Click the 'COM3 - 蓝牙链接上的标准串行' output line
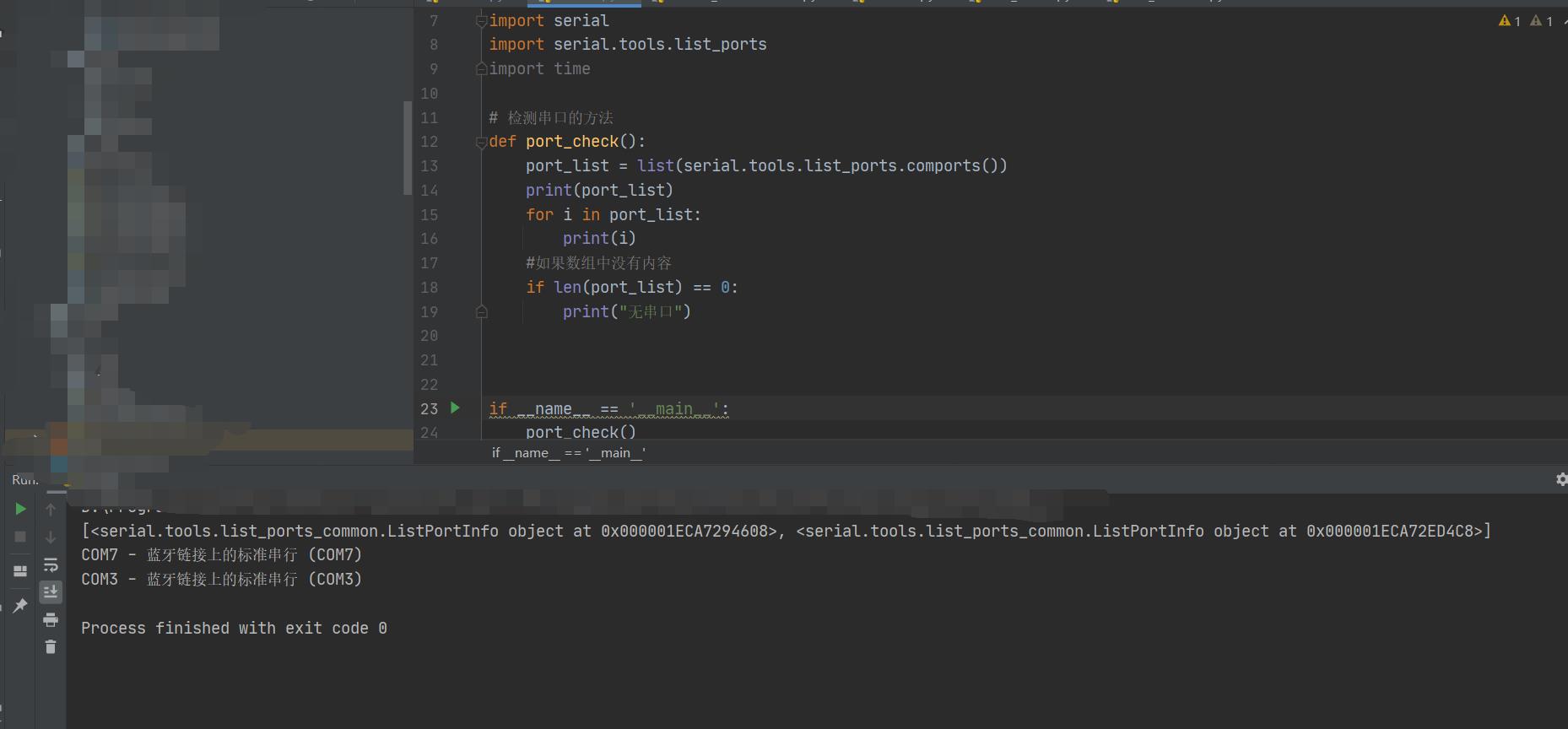Viewport: 1568px width, 729px height. coord(221,580)
